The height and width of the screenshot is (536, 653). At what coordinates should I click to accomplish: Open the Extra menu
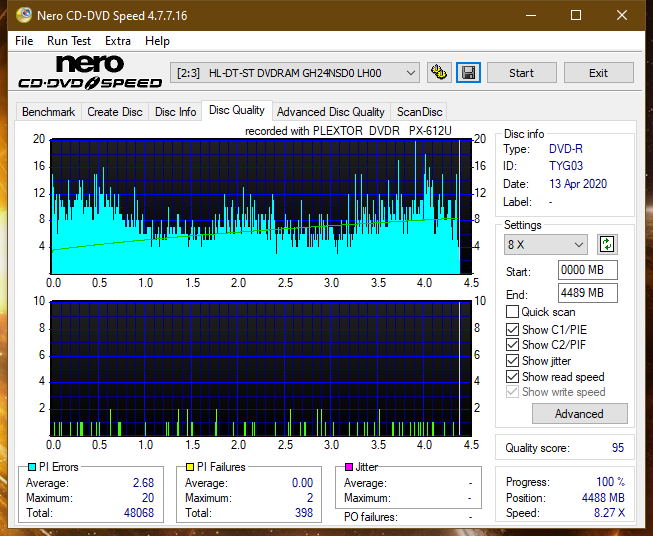tap(118, 41)
